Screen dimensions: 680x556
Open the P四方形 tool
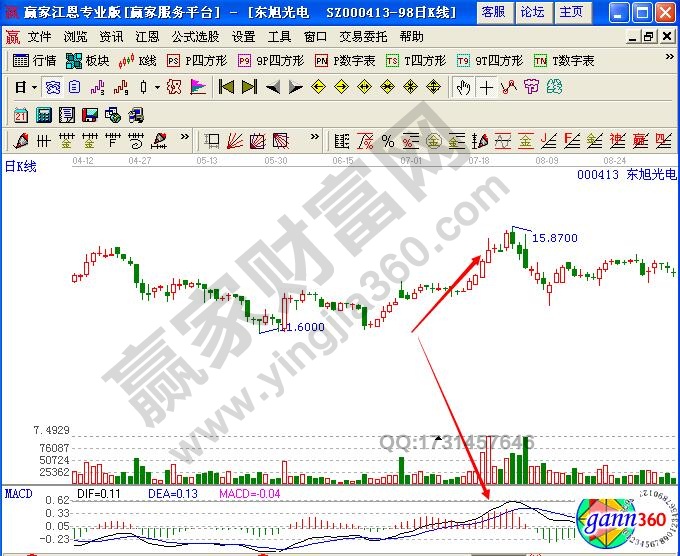pyautogui.click(x=196, y=60)
